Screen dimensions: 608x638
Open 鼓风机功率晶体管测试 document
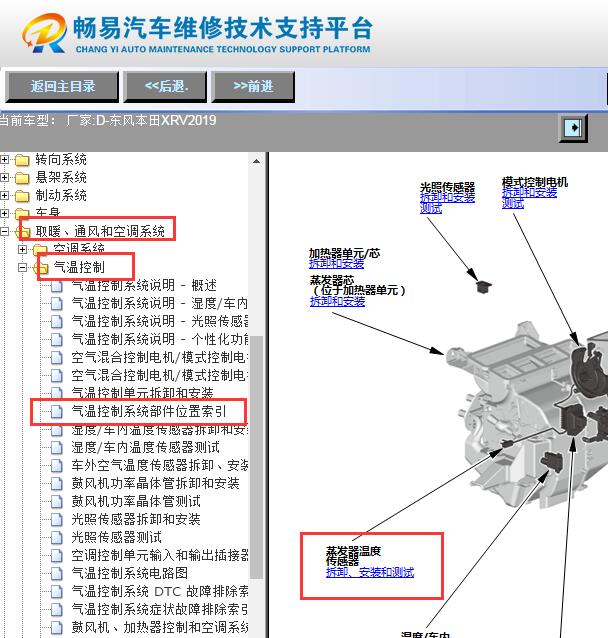136,501
